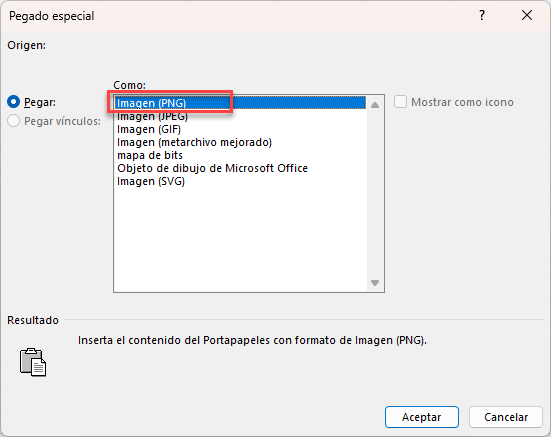The image size is (551, 437).
Task: Open the help question mark icon
Action: (x=482, y=15)
